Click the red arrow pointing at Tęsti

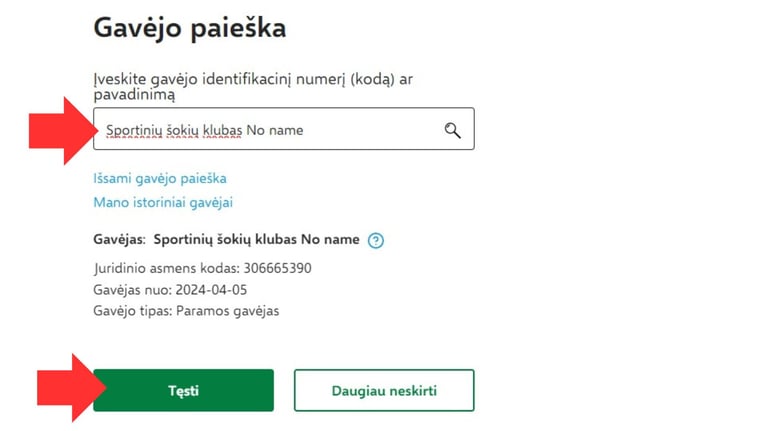pyautogui.click(x=71, y=387)
